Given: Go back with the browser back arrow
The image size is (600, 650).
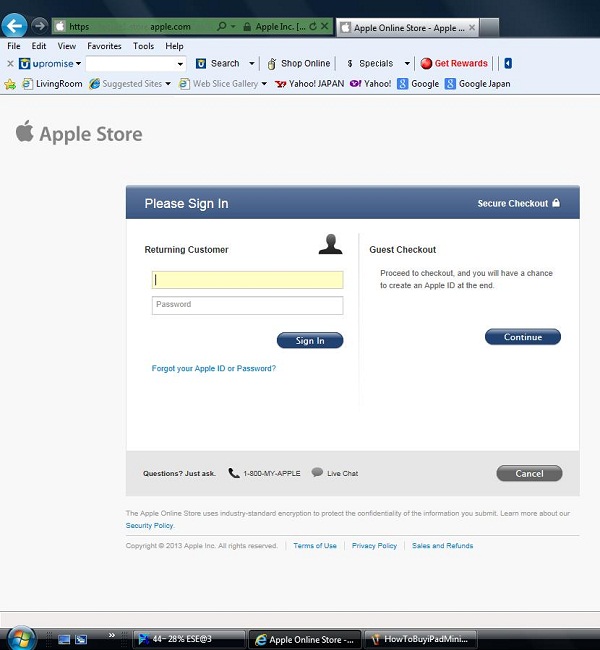Looking at the screenshot, I should point(14,26).
